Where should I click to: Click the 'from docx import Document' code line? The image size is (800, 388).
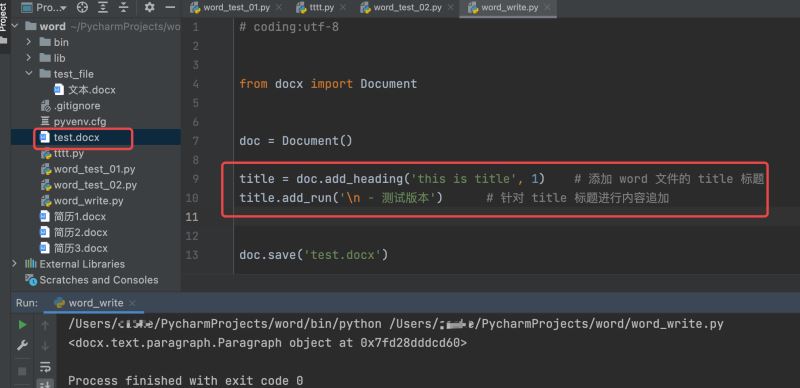pyautogui.click(x=328, y=84)
